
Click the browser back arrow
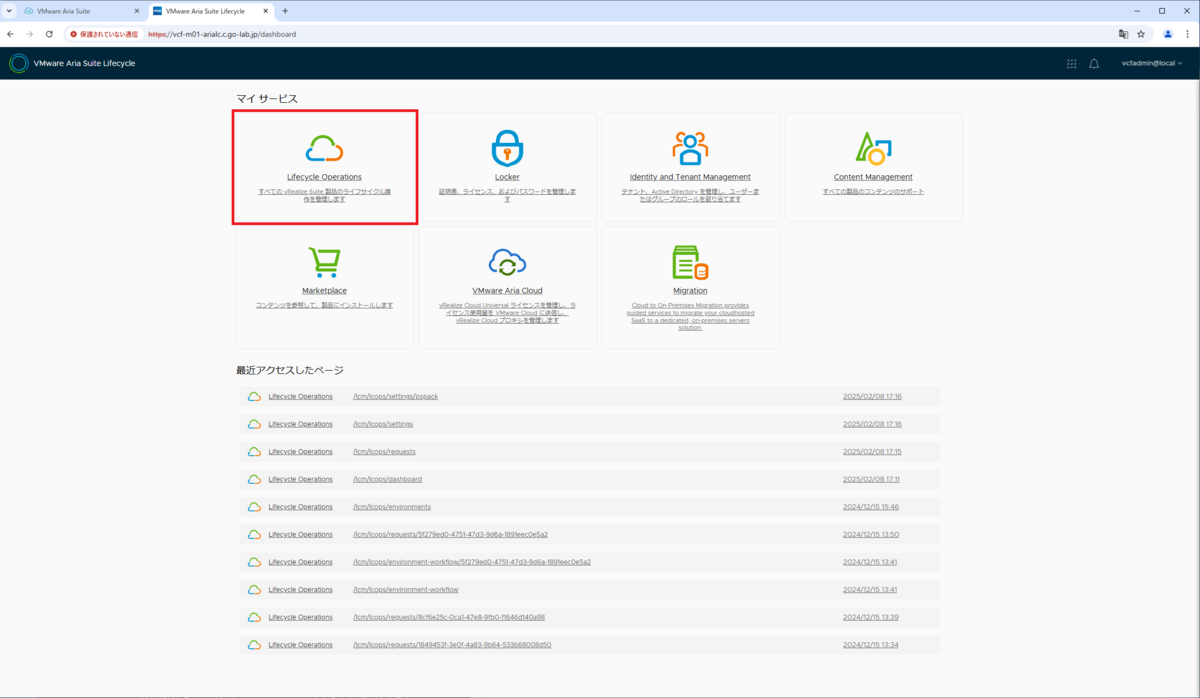[11, 34]
